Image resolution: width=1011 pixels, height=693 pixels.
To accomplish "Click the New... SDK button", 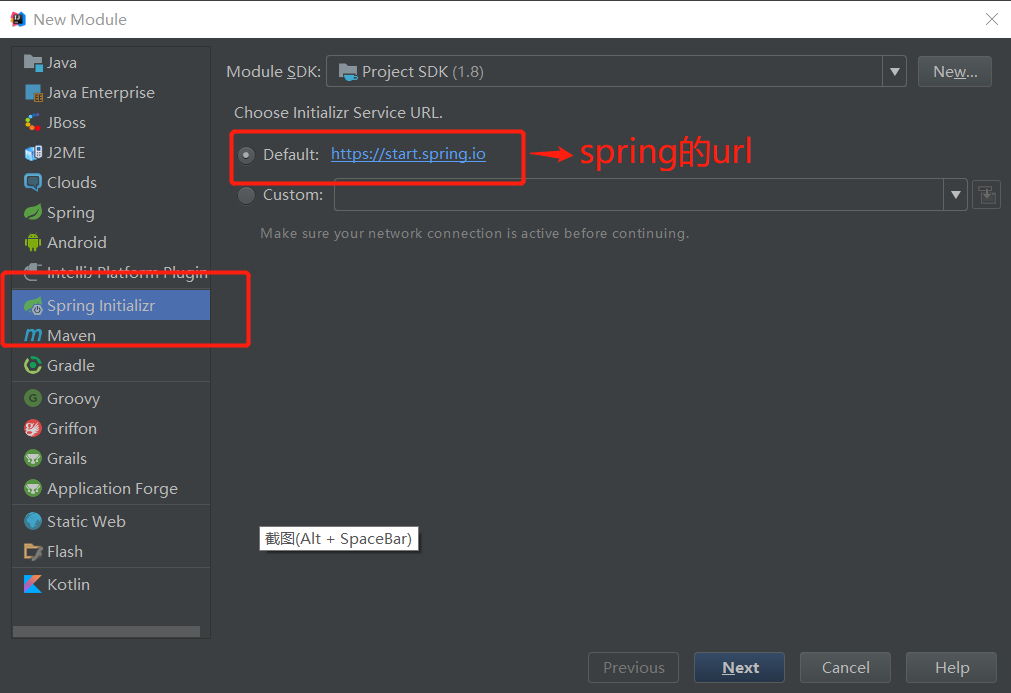I will click(955, 72).
